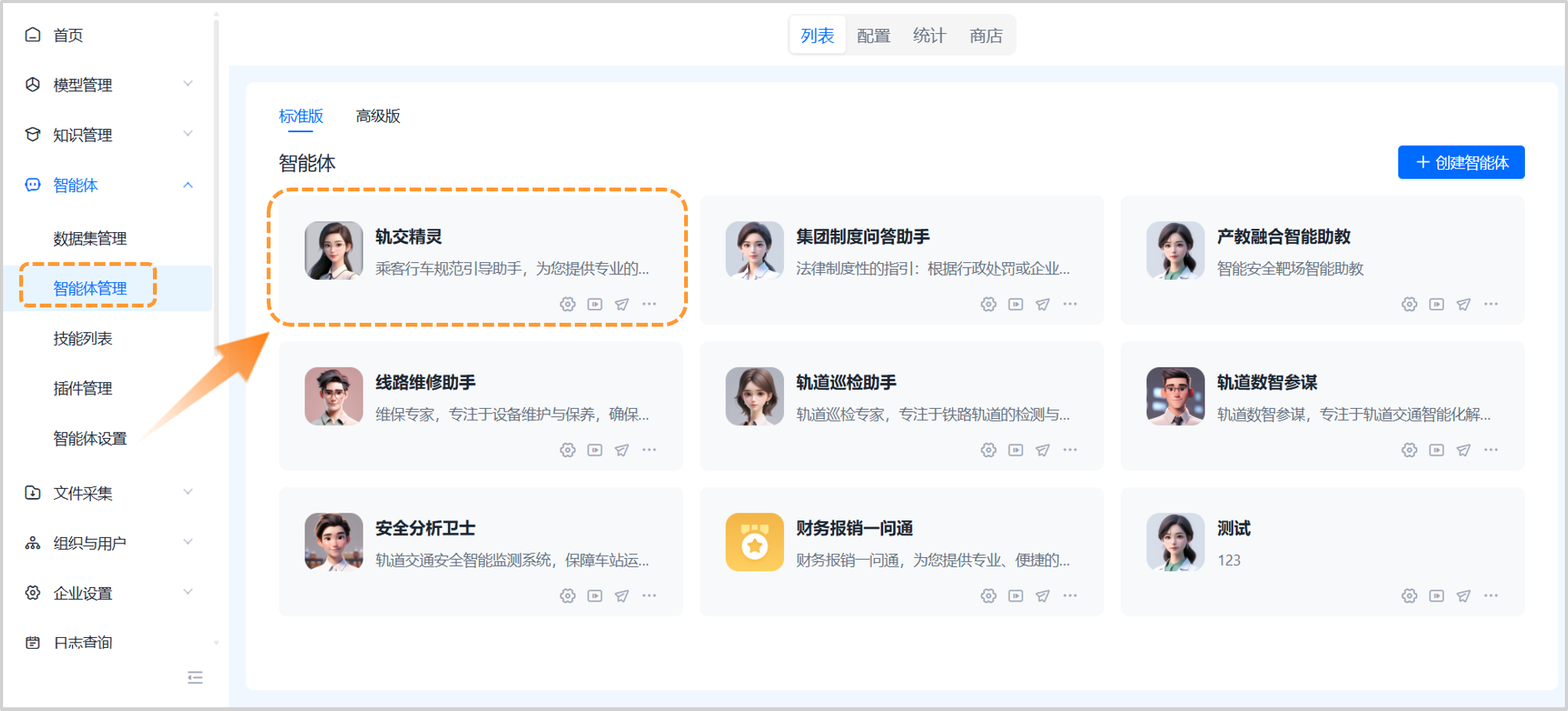Expand the 企业设置 sidebar section

[x=188, y=592]
